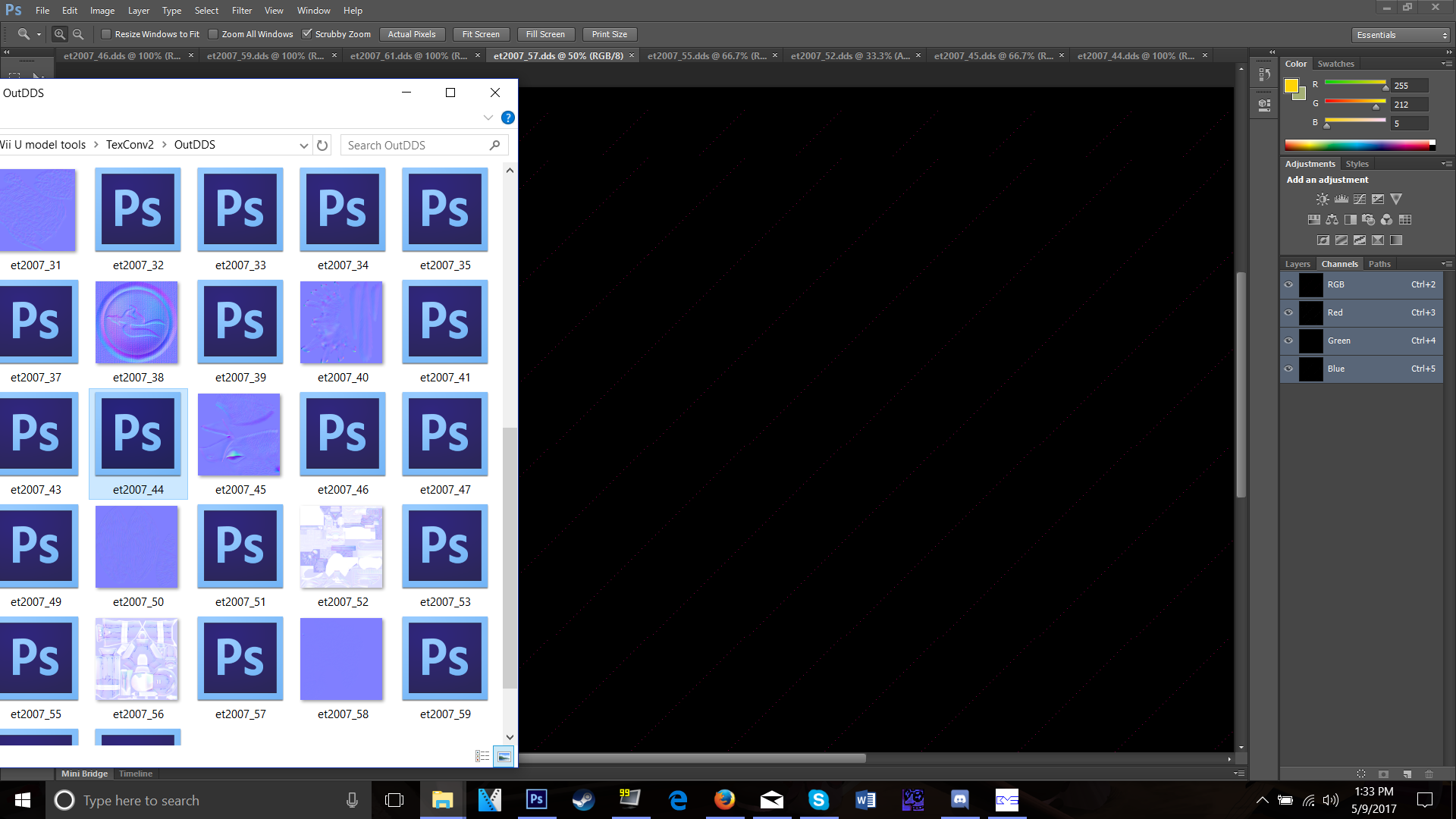Open Explorer help question mark icon

point(508,118)
